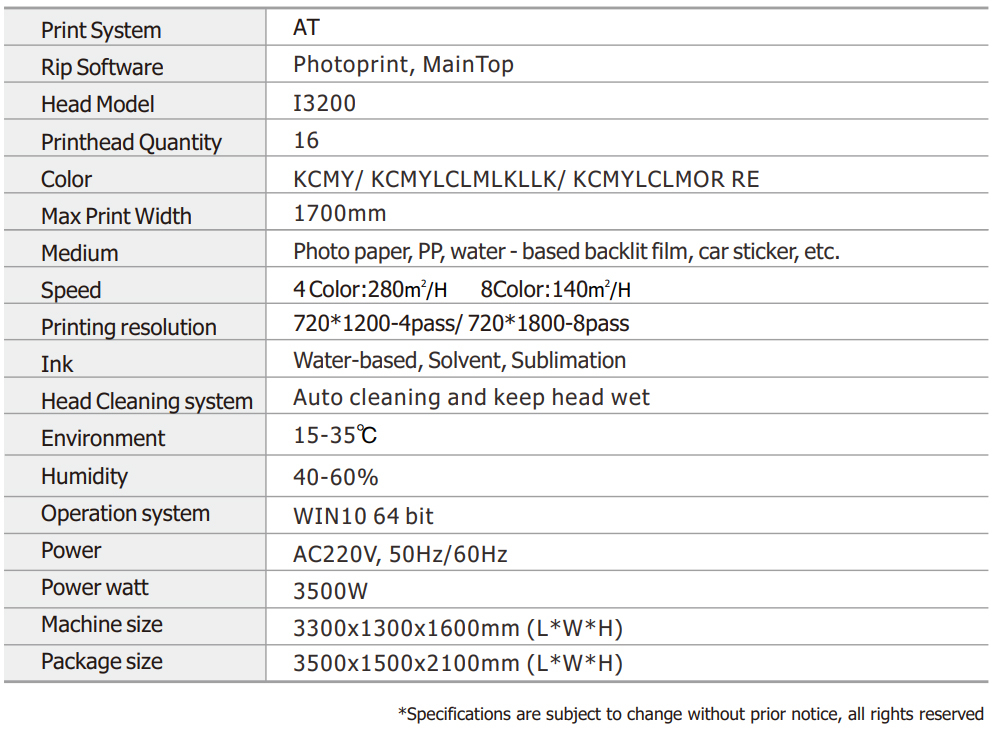The image size is (1000, 731).
Task: Click the WIN10 64 bit value
Action: (363, 516)
